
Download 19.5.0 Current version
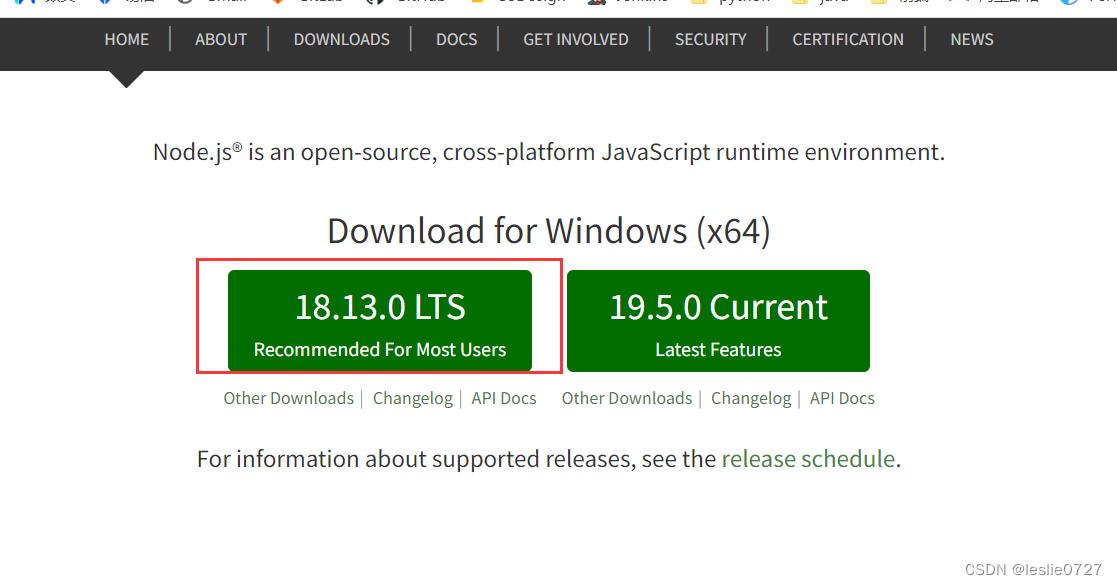718,321
